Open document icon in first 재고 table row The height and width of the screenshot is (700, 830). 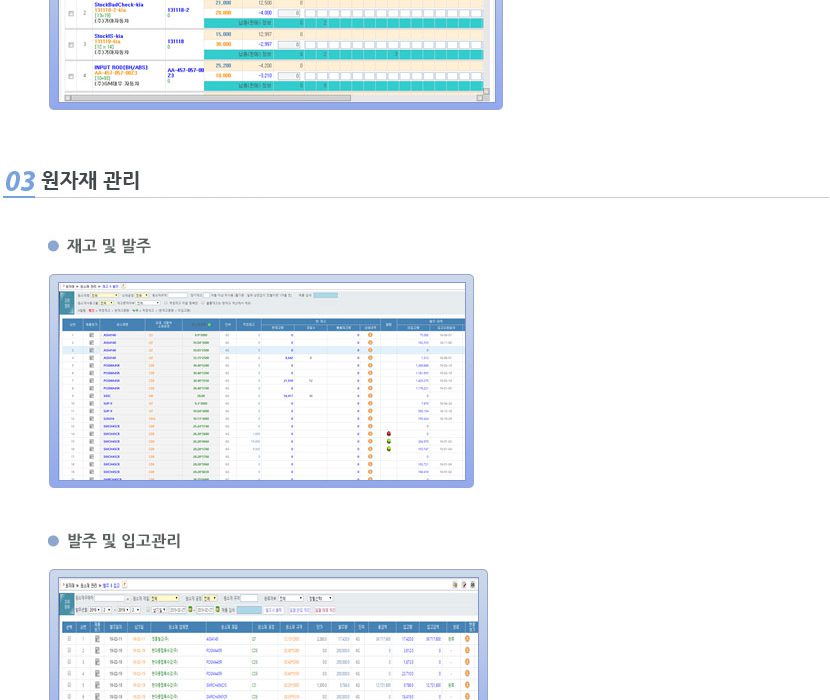point(91,336)
